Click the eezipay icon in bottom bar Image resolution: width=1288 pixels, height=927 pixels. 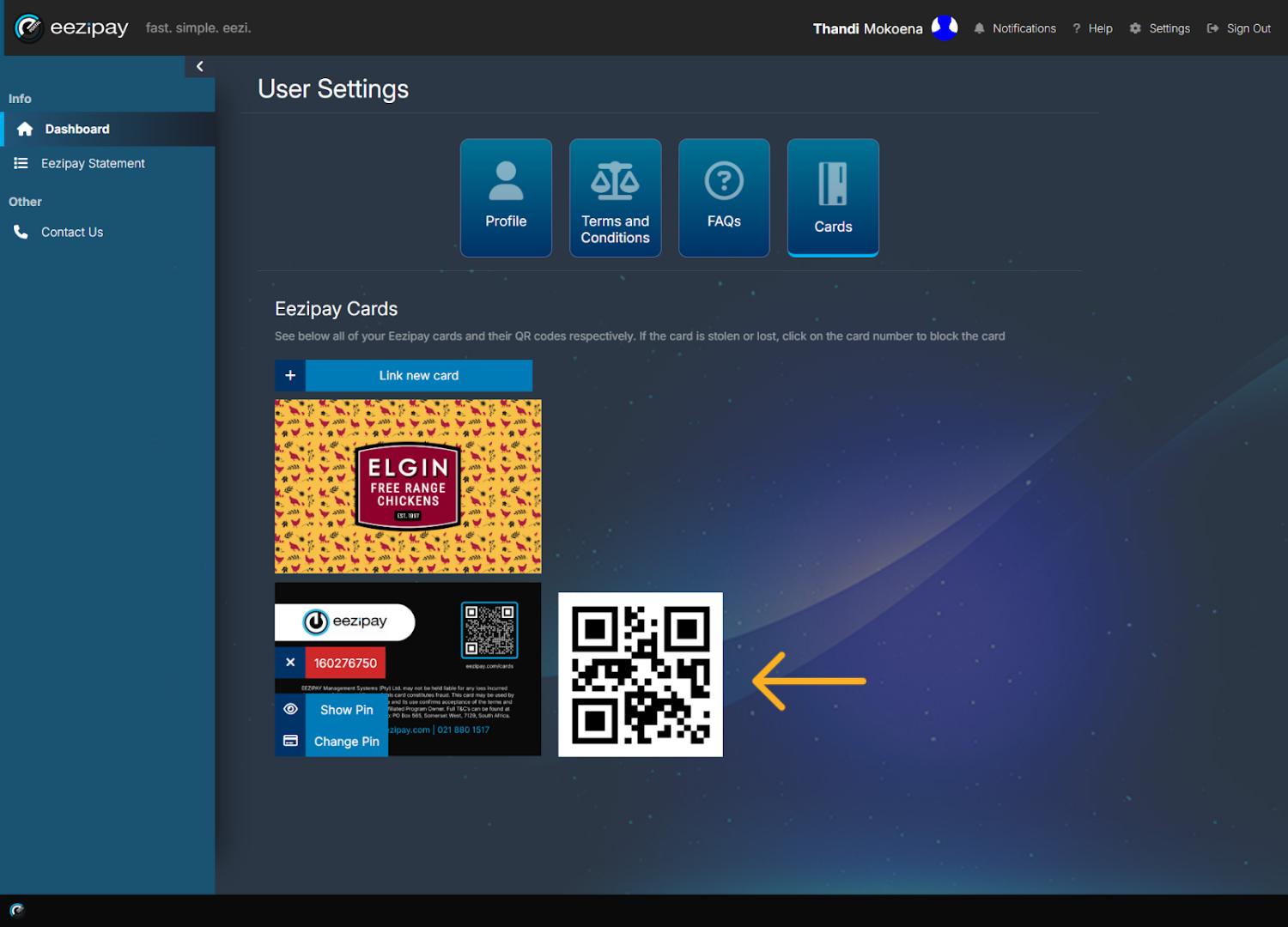click(17, 910)
